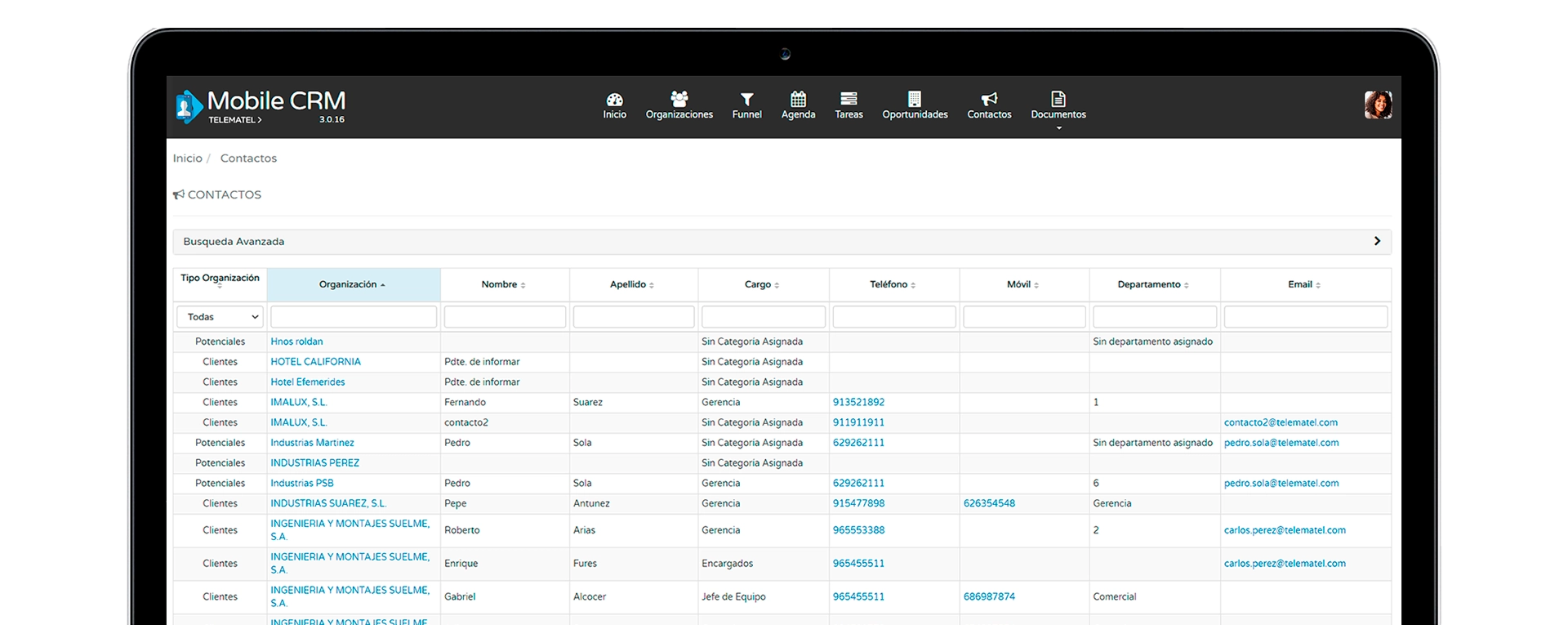The image size is (1568, 625).
Task: Sort by the Organización column header
Action: pos(353,284)
